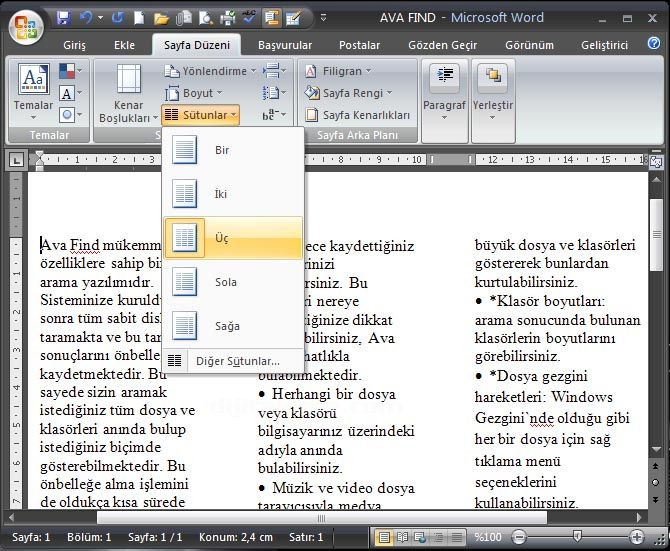Open the Office button menu

click(x=26, y=26)
